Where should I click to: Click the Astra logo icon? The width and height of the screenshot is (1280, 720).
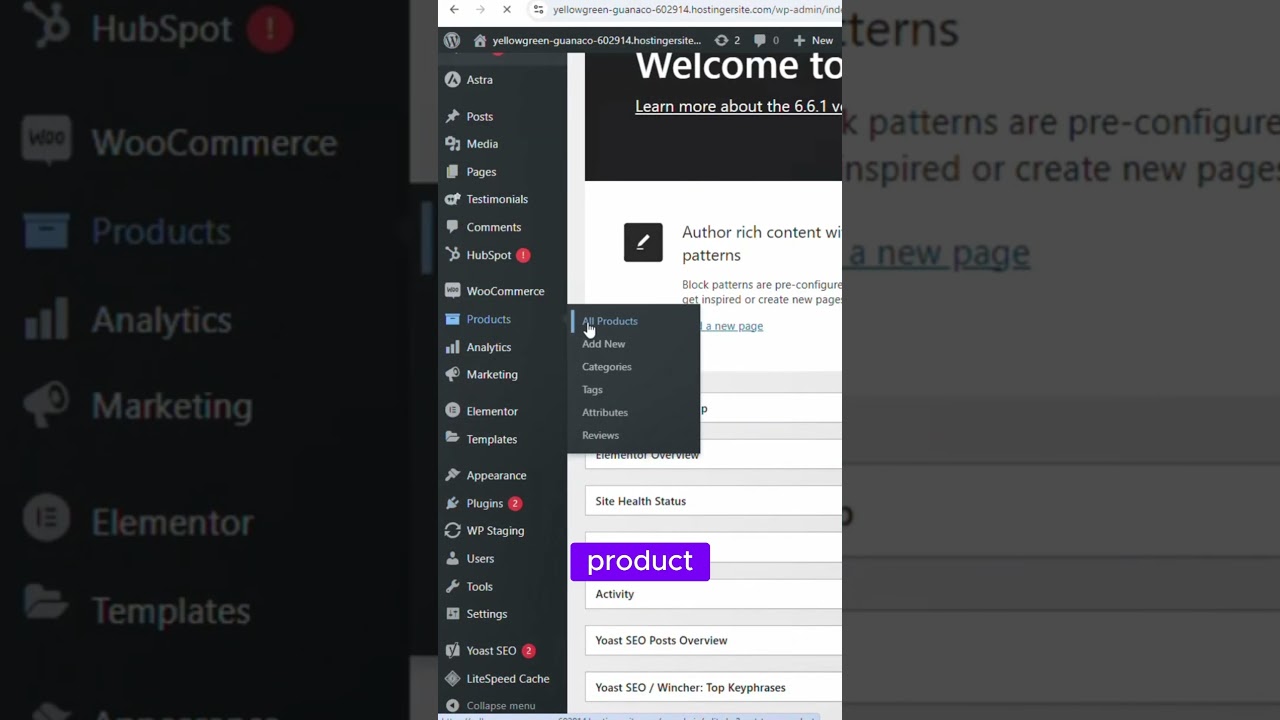coord(453,79)
